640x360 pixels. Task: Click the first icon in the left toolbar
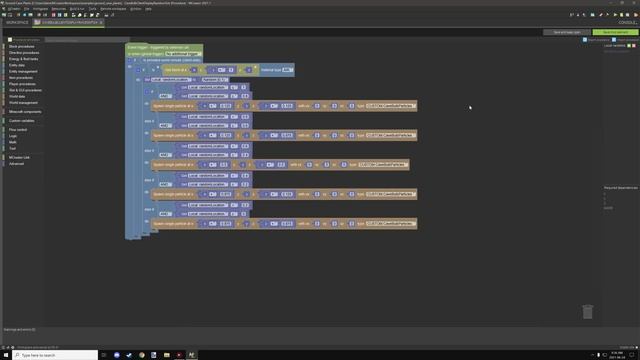[4, 15]
